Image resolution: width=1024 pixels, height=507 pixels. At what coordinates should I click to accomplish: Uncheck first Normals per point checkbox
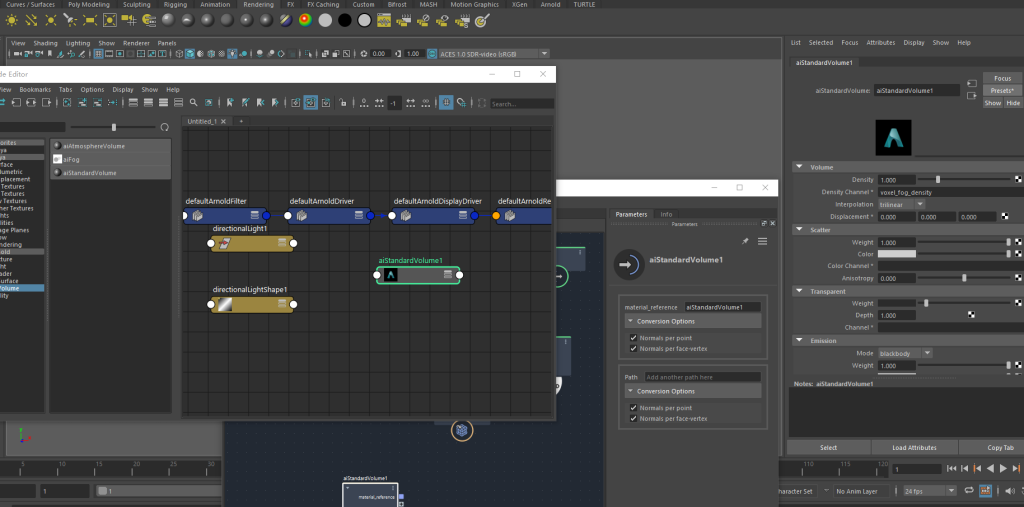[633, 338]
